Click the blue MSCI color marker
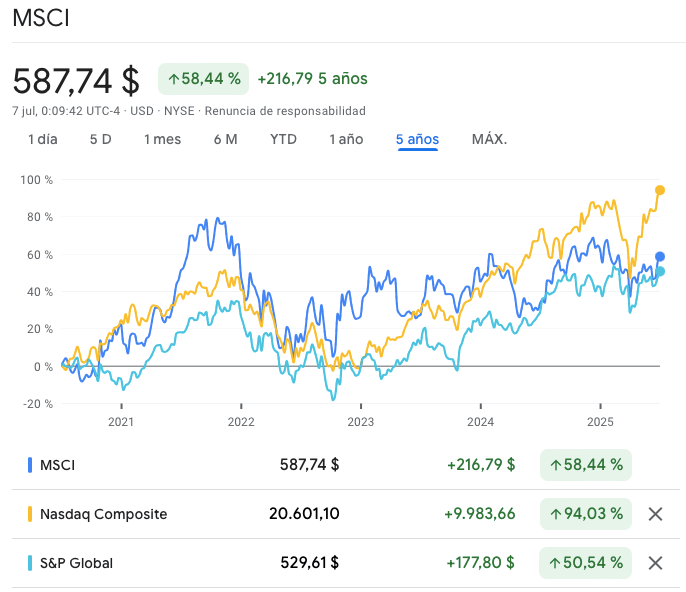Image resolution: width=686 pixels, height=592 pixels. pyautogui.click(x=30, y=465)
